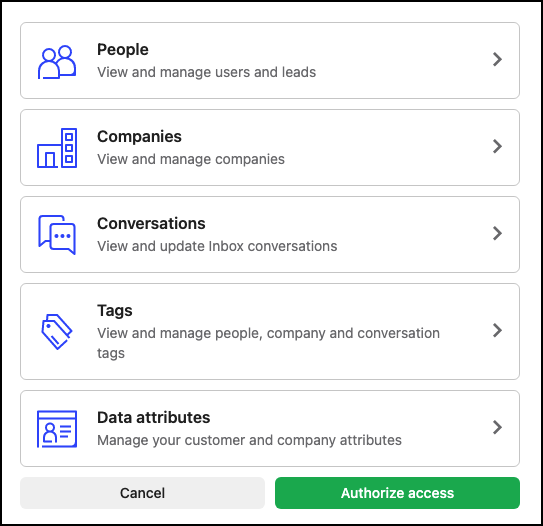
Task: Click 'View and update Inbox conversations' description
Action: point(217,246)
